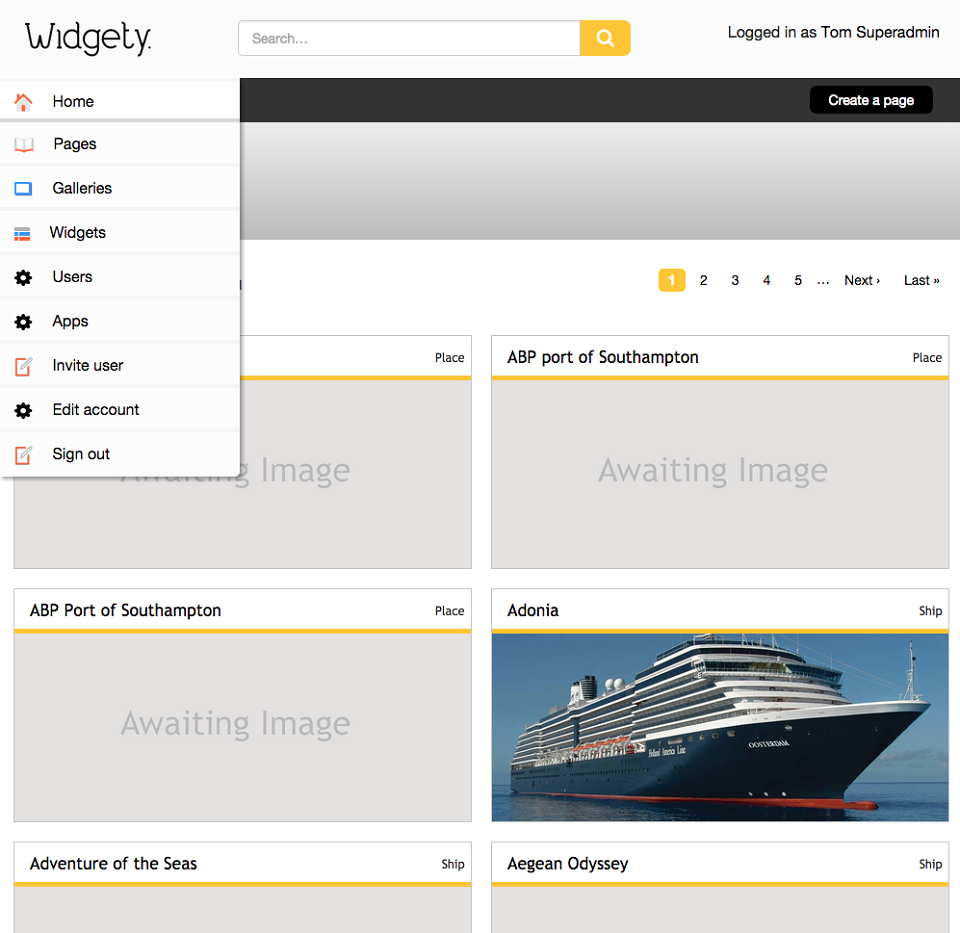
Task: Click the Users gear icon
Action: [23, 277]
